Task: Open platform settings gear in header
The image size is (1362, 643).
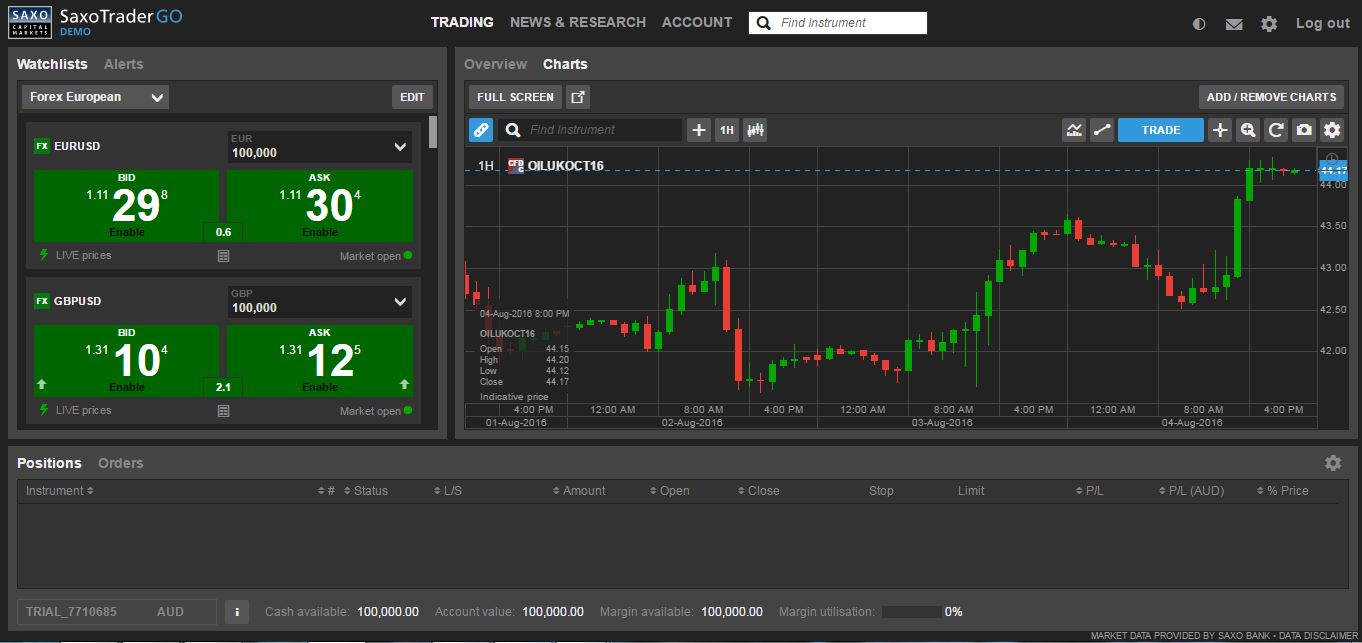Action: click(1269, 24)
